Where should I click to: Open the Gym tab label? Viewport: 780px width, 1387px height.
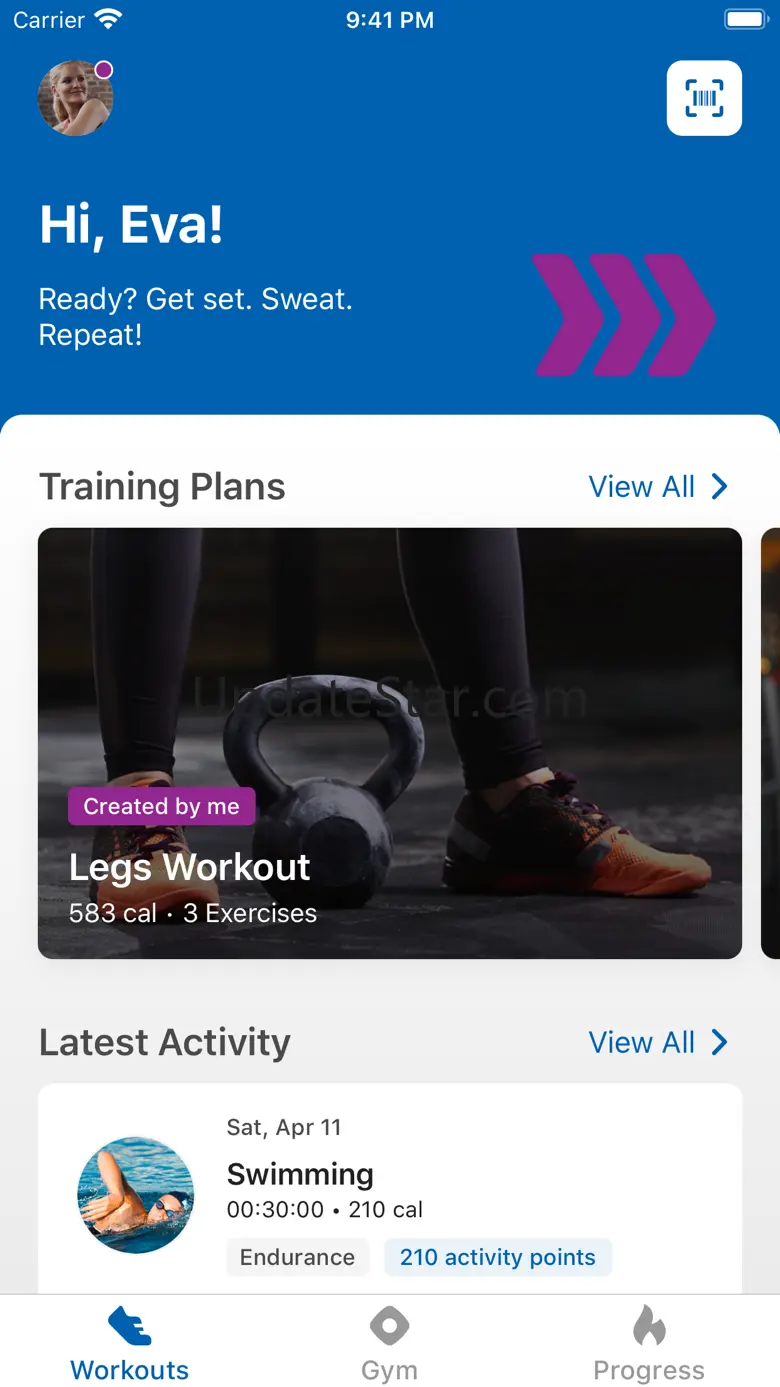tap(389, 1370)
